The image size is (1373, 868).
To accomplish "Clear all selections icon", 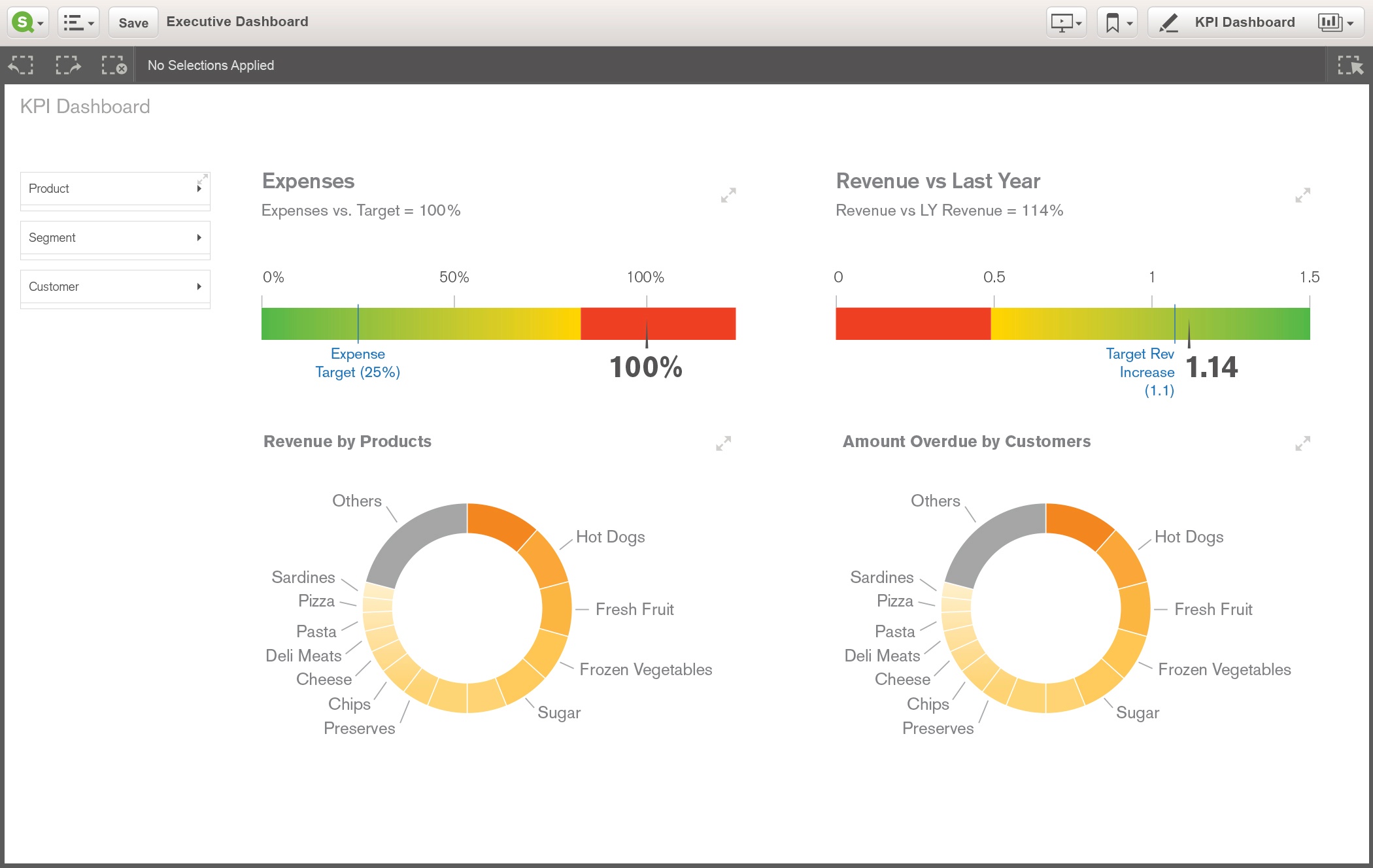I will point(114,65).
